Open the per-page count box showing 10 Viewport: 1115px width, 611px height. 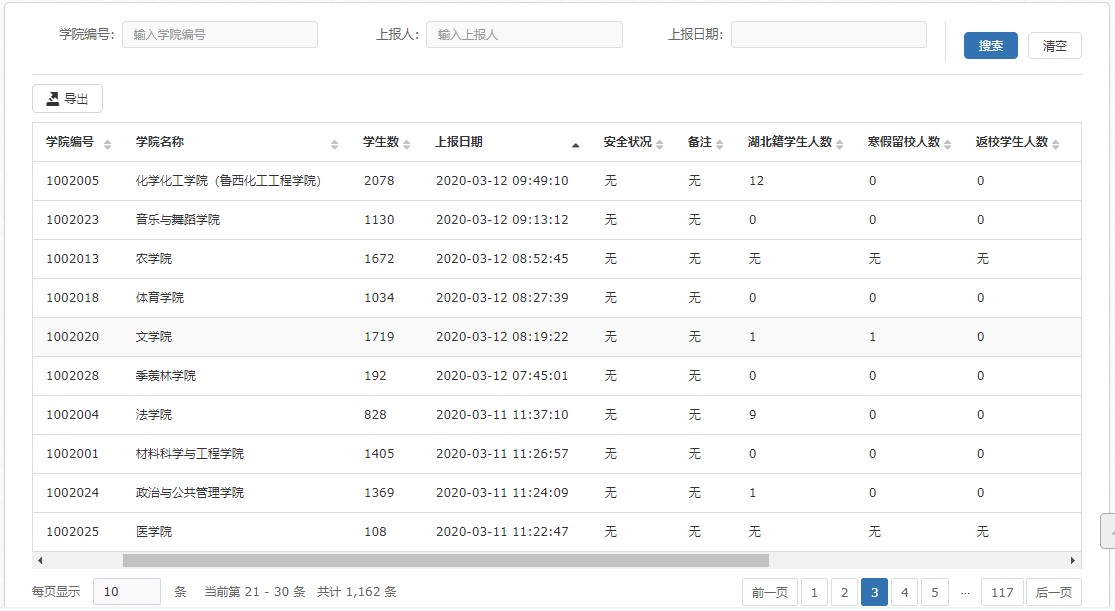(126, 591)
